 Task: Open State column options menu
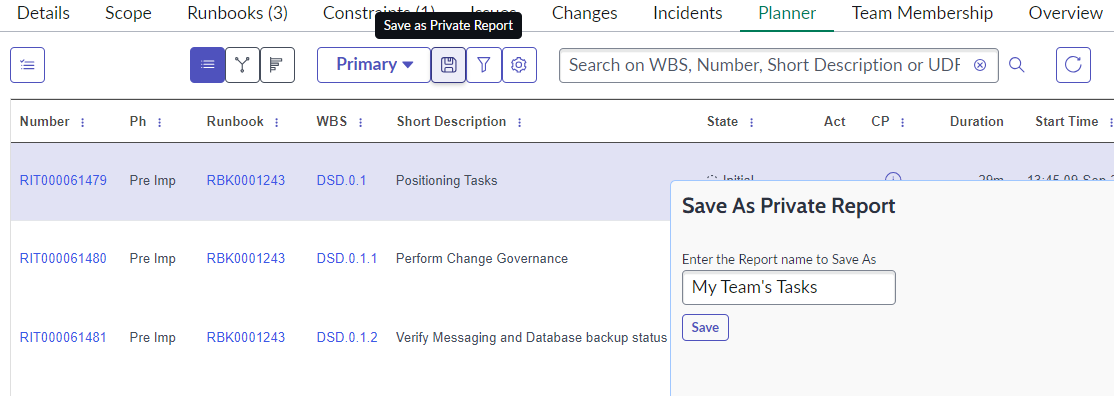point(751,122)
